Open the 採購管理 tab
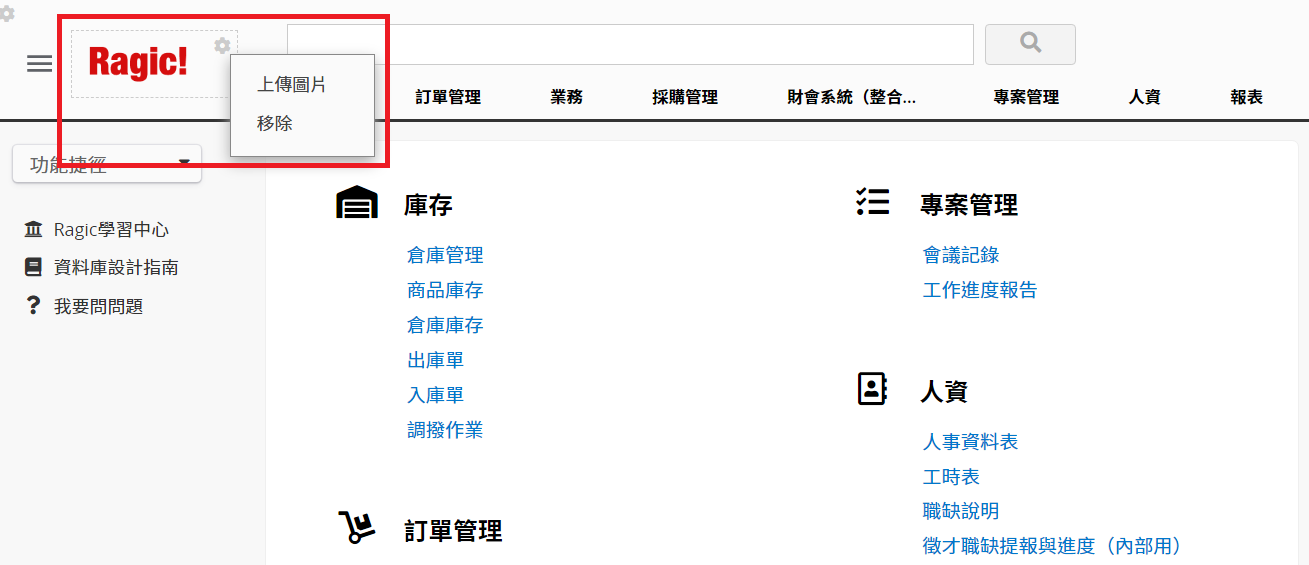 tap(685, 97)
